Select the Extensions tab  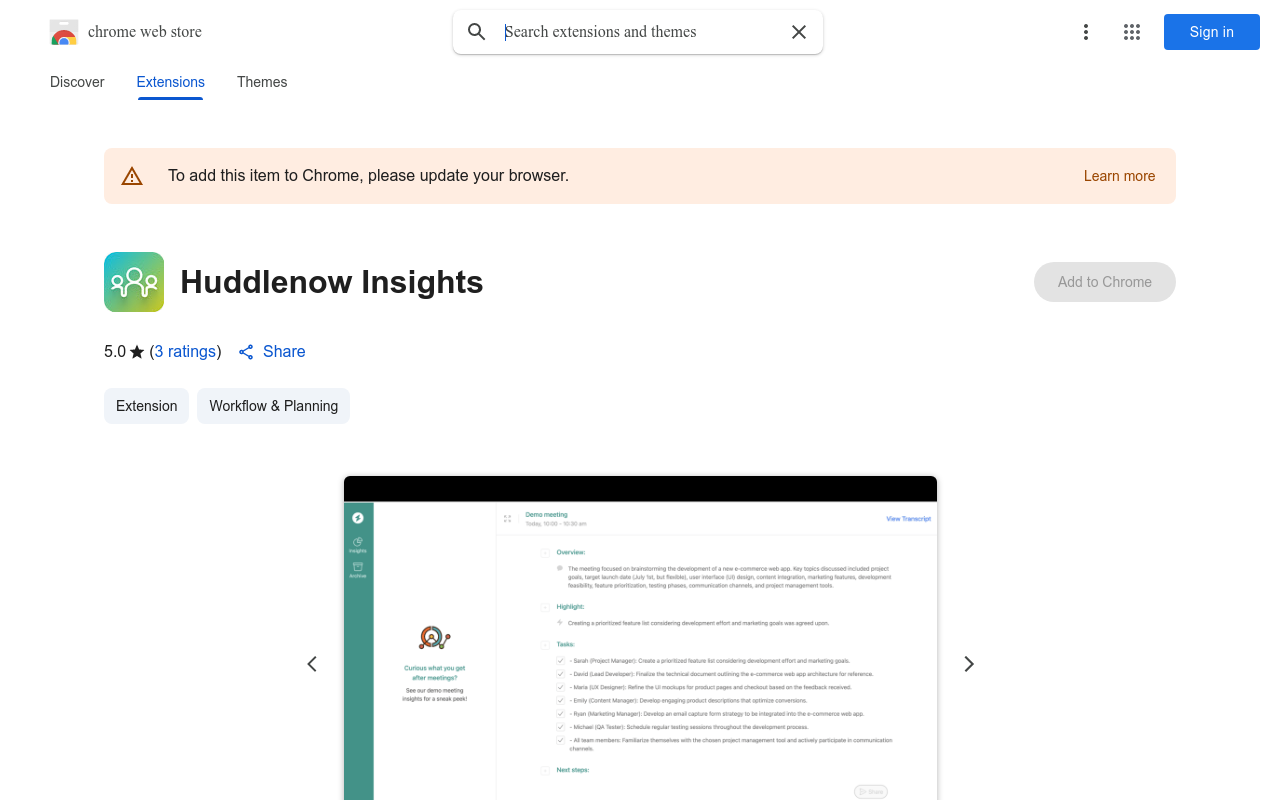[x=171, y=82]
